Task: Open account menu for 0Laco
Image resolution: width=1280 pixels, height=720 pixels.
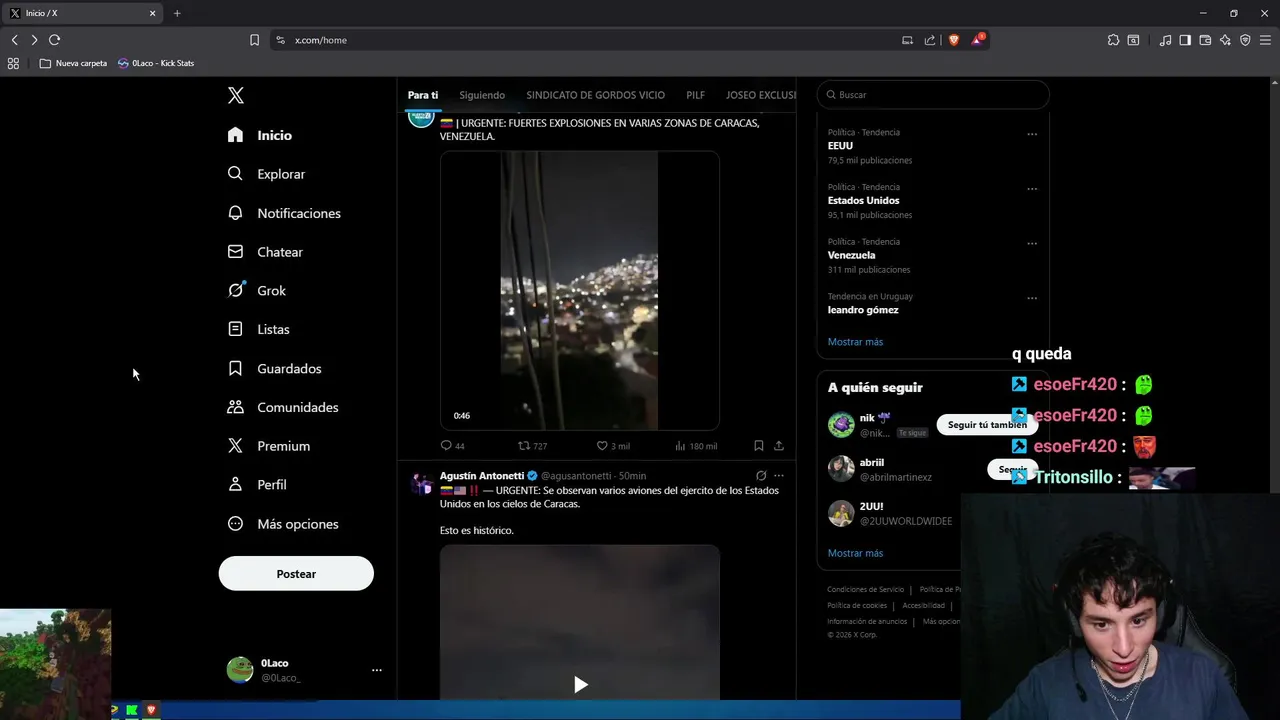Action: point(305,670)
